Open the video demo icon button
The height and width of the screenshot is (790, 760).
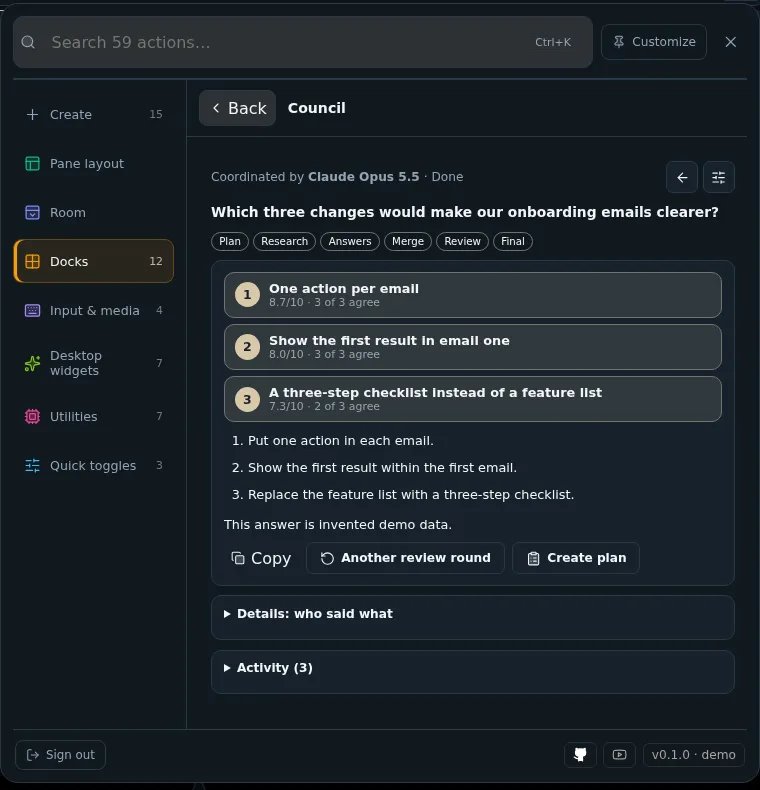619,754
